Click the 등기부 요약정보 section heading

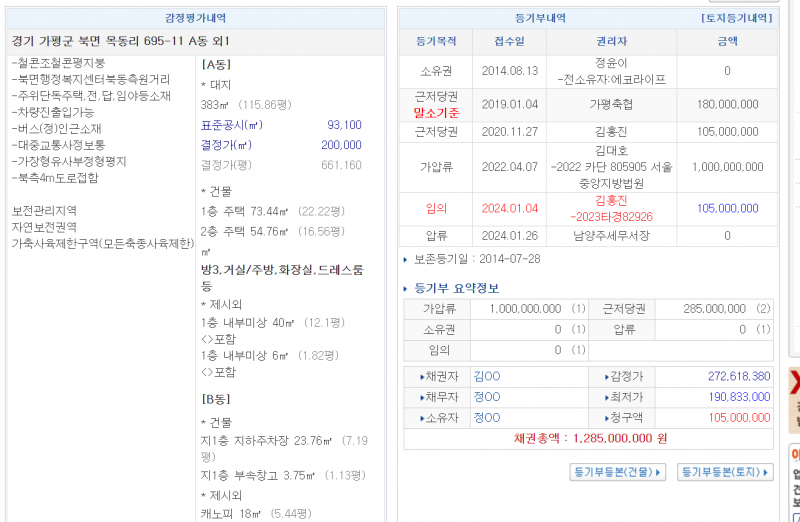click(x=457, y=288)
